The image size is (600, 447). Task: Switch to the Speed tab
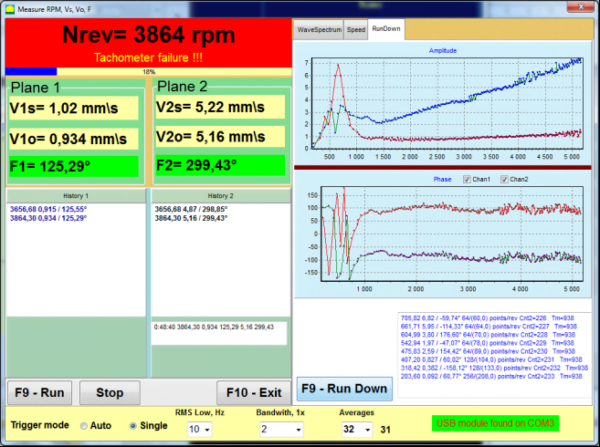[356, 30]
